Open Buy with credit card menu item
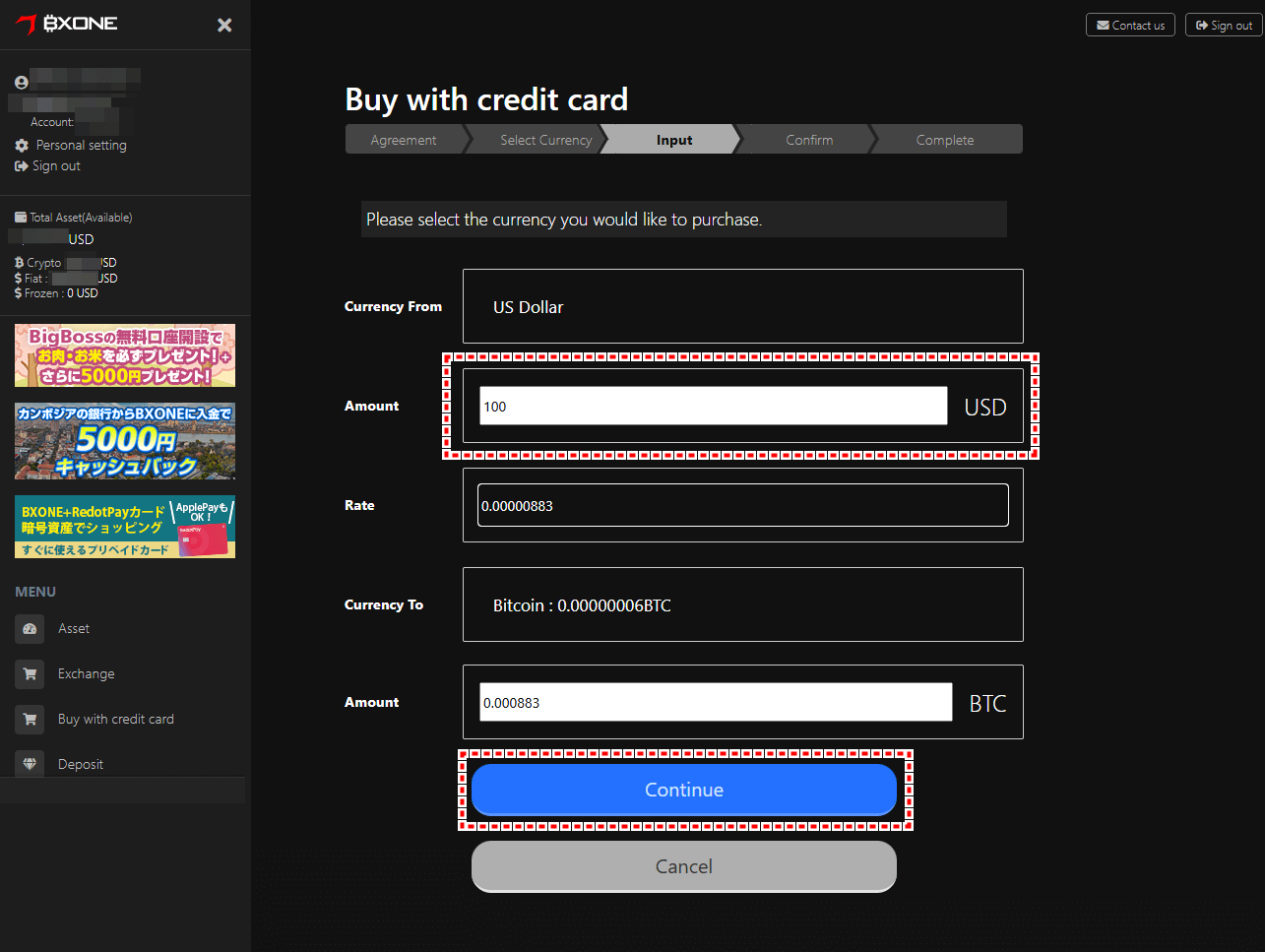The width and height of the screenshot is (1265, 952). 116,719
